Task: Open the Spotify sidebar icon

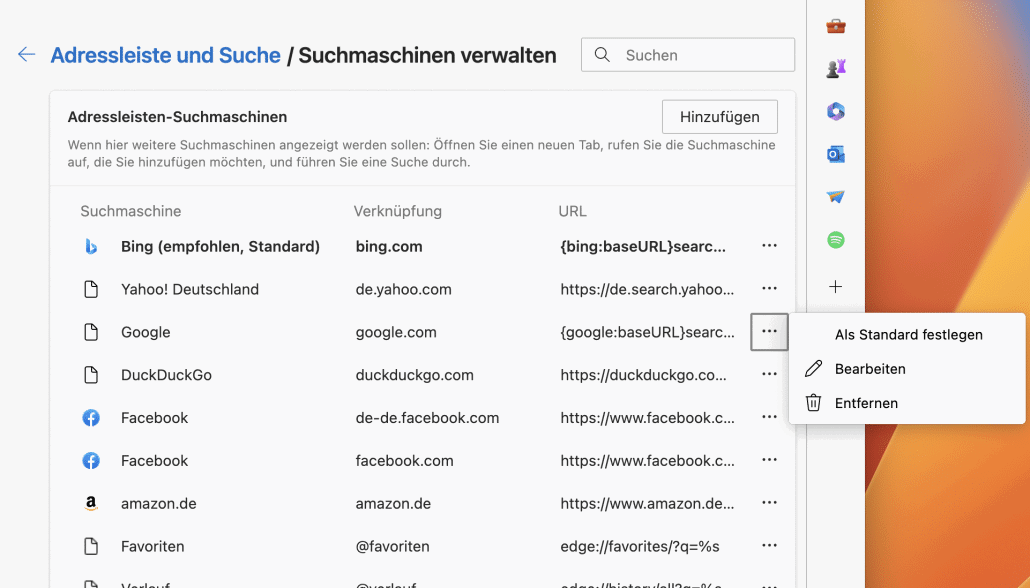Action: [x=836, y=240]
